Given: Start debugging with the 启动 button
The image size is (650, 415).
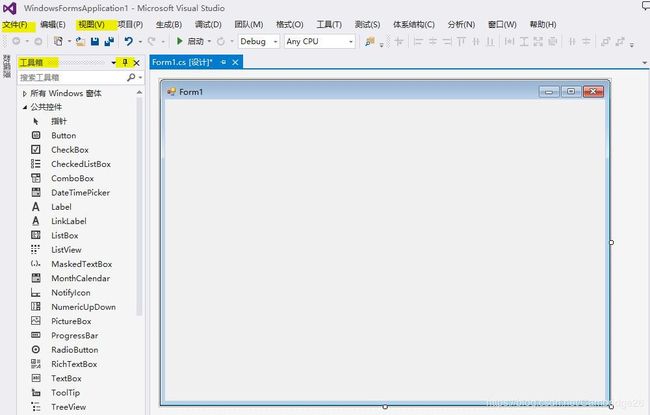Looking at the screenshot, I should pyautogui.click(x=190, y=41).
